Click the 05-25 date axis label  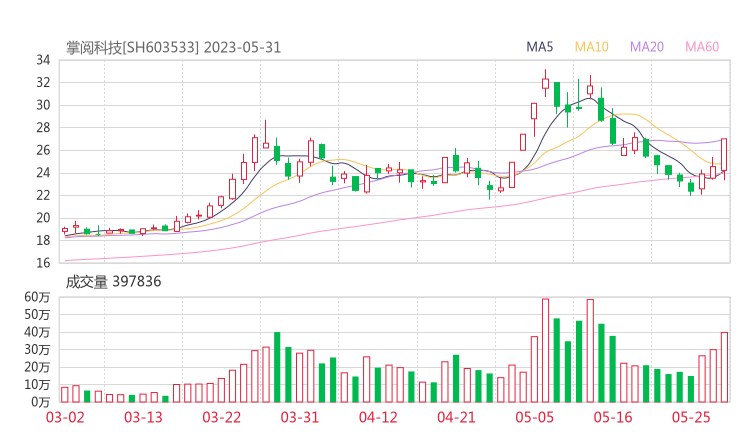point(691,417)
